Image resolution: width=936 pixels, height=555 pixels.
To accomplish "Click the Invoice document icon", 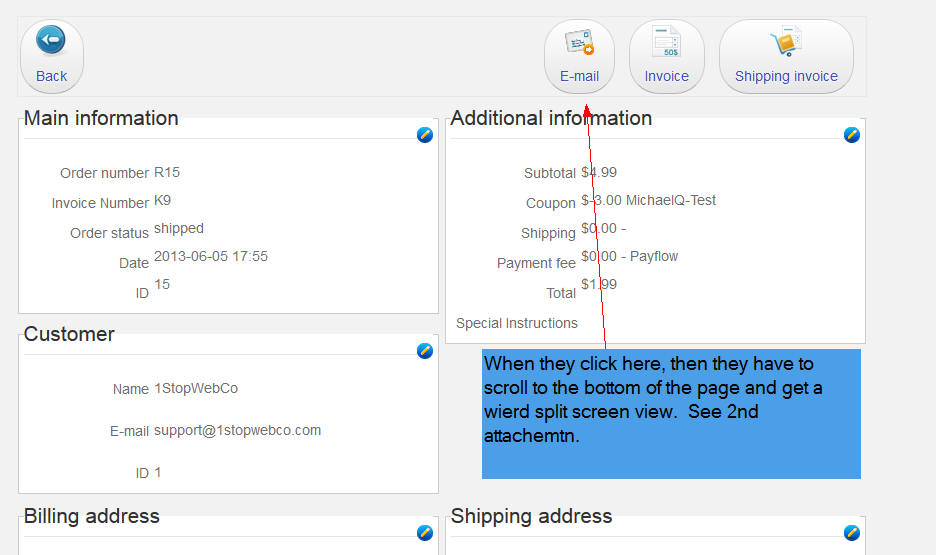I will pyautogui.click(x=666, y=43).
